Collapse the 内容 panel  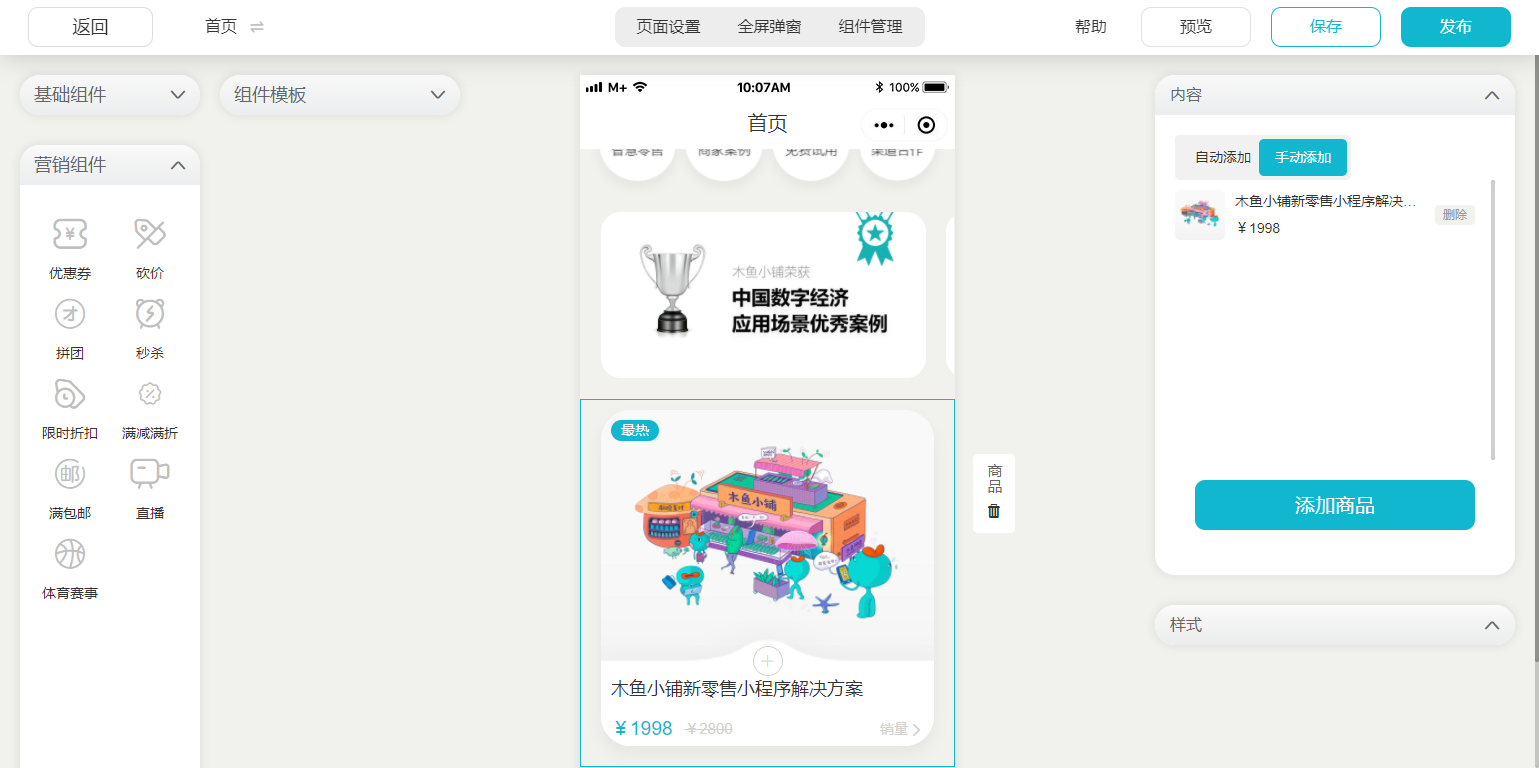click(x=1492, y=96)
